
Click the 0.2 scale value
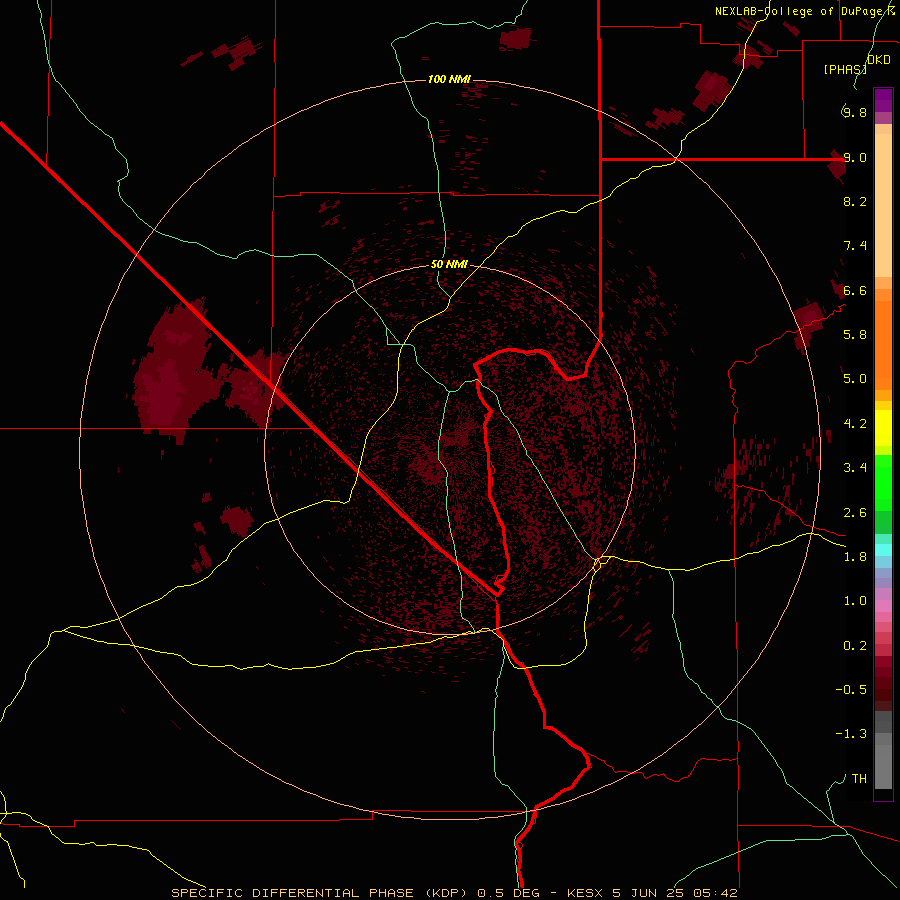click(x=855, y=646)
